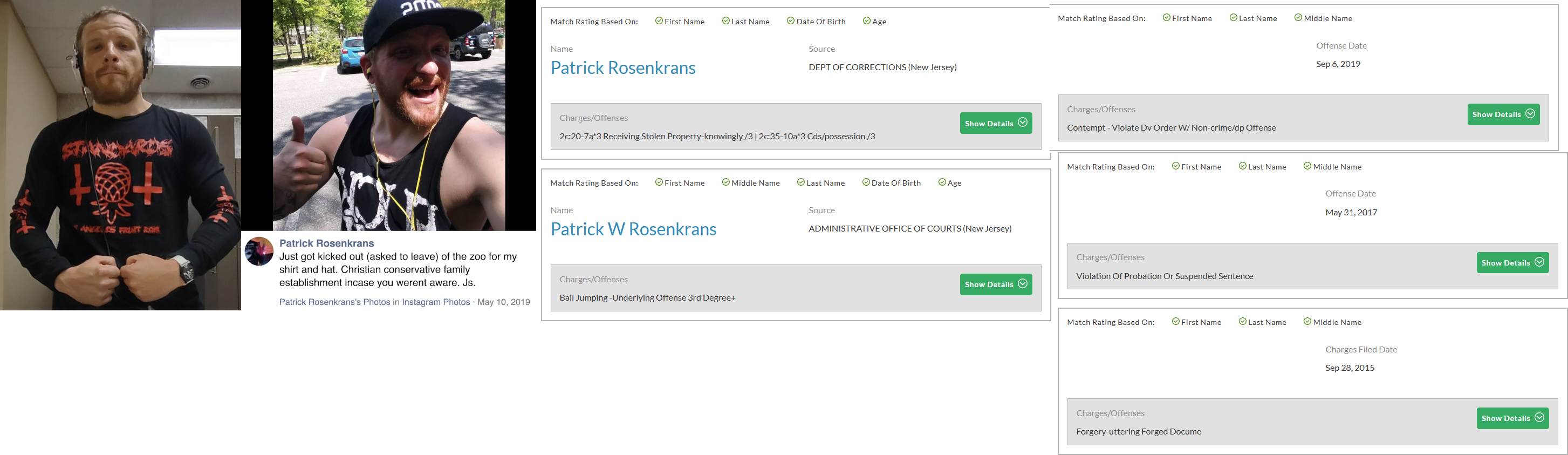This screenshot has width=1568, height=455.
Task: Click the First Name check icon in the Dept of Corrections record
Action: click(659, 21)
